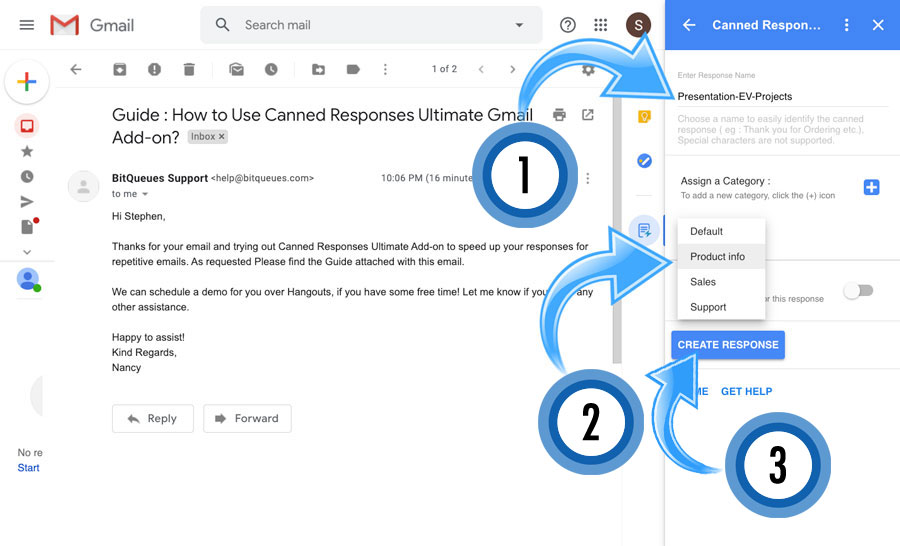Viewport: 900px width, 546px height.
Task: Remove the Inbox label chip
Action: point(222,137)
